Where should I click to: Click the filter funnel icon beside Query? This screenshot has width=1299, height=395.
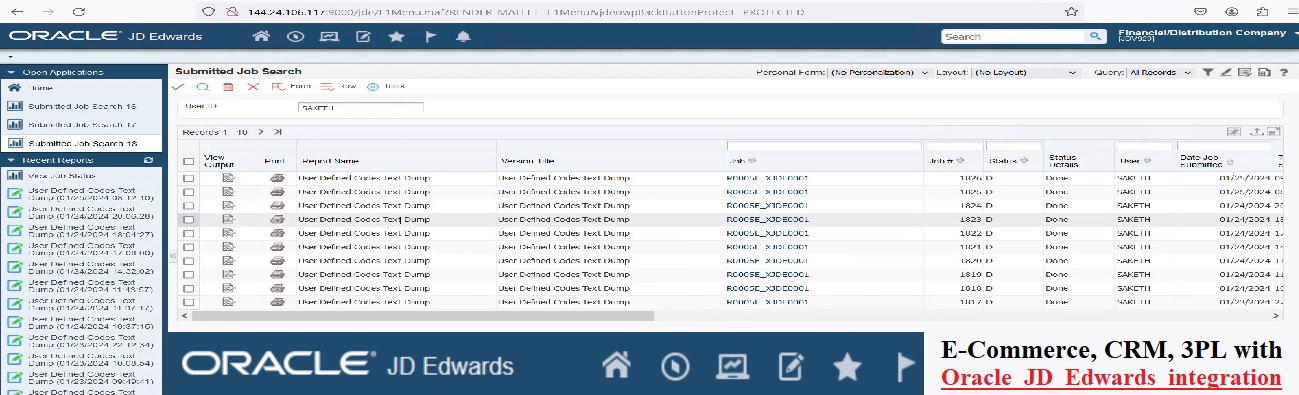(1208, 72)
